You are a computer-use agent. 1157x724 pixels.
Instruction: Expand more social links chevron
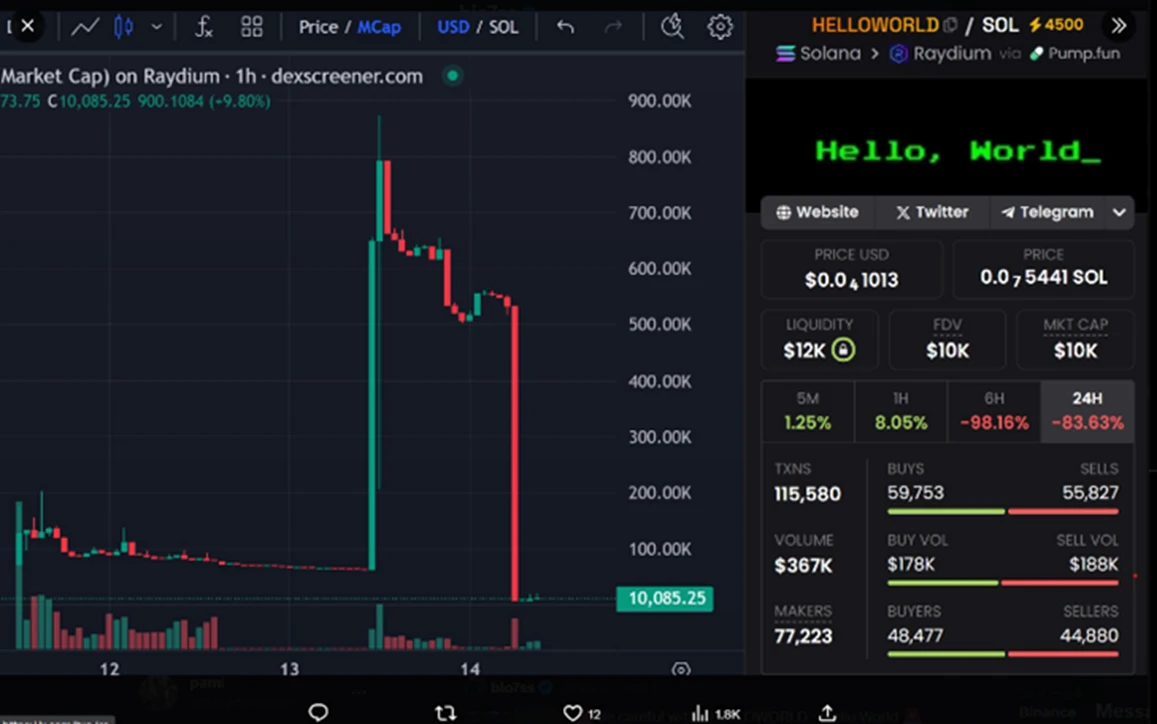tap(1119, 212)
